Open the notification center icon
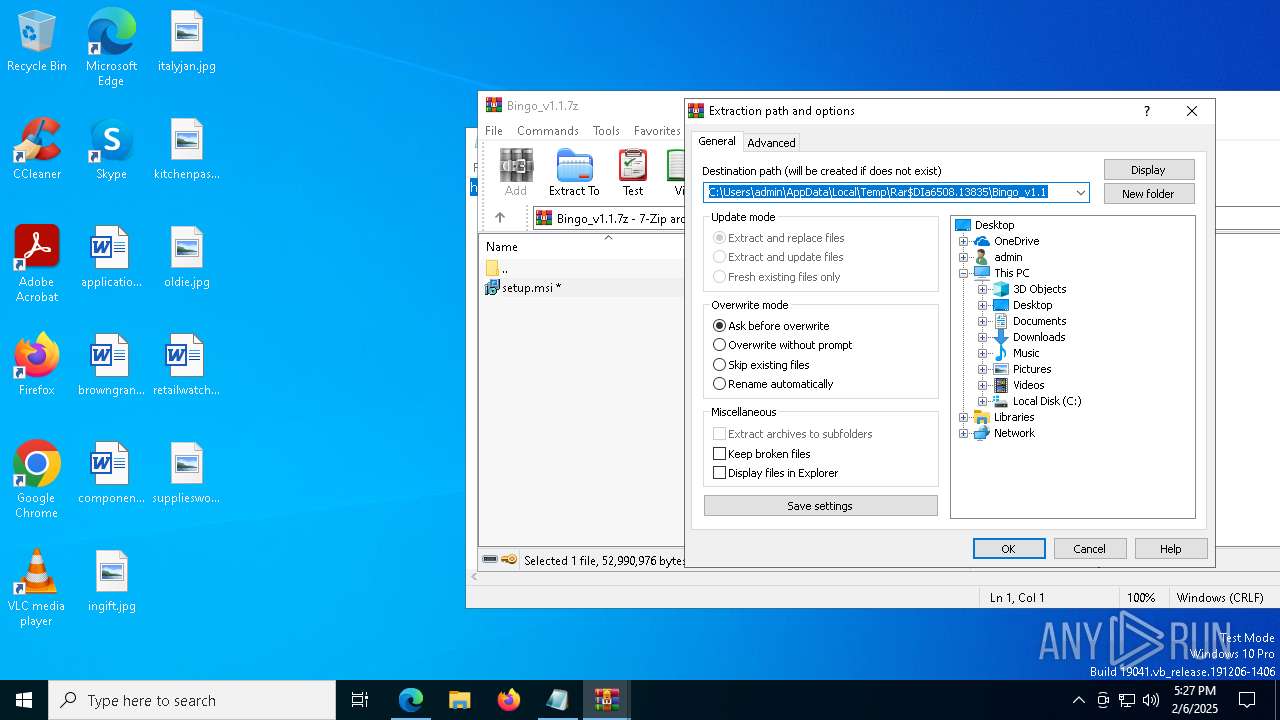The image size is (1280, 720). coord(1247,700)
